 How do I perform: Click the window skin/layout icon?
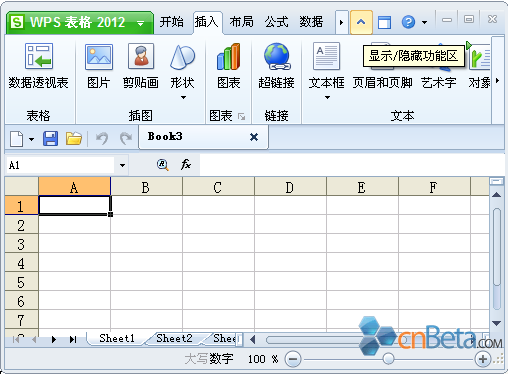tap(384, 23)
